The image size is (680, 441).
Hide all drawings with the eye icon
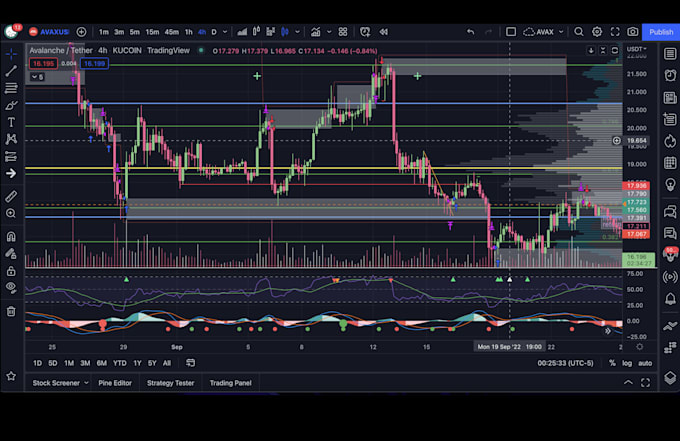(x=11, y=287)
